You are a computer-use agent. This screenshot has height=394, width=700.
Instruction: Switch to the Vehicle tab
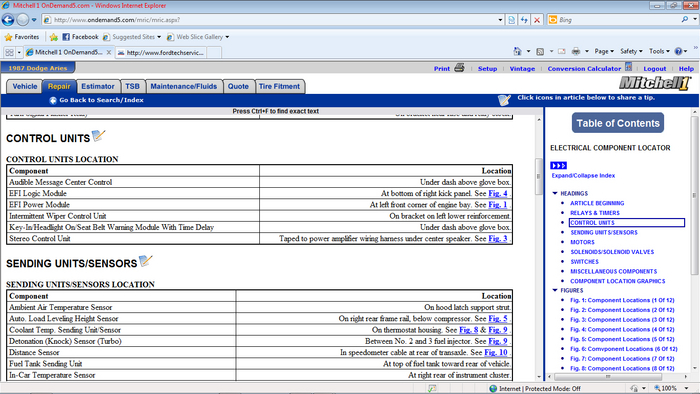[x=25, y=86]
